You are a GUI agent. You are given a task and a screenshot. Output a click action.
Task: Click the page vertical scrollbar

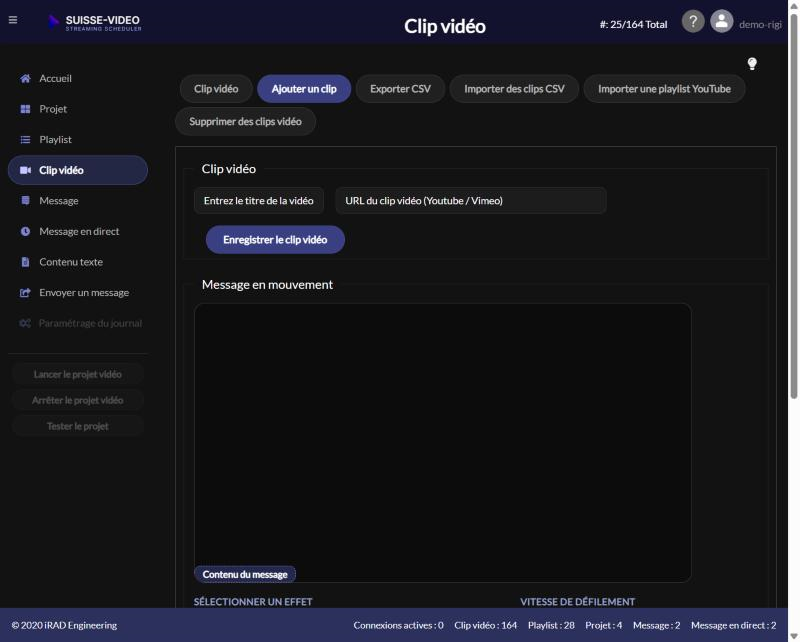click(x=794, y=204)
